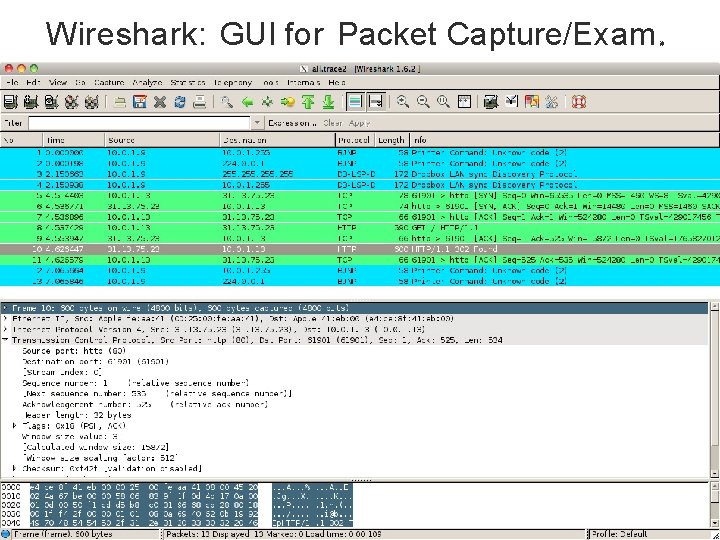Toggle auto scroll in live capture
The width and height of the screenshot is (720, 540).
(x=376, y=101)
